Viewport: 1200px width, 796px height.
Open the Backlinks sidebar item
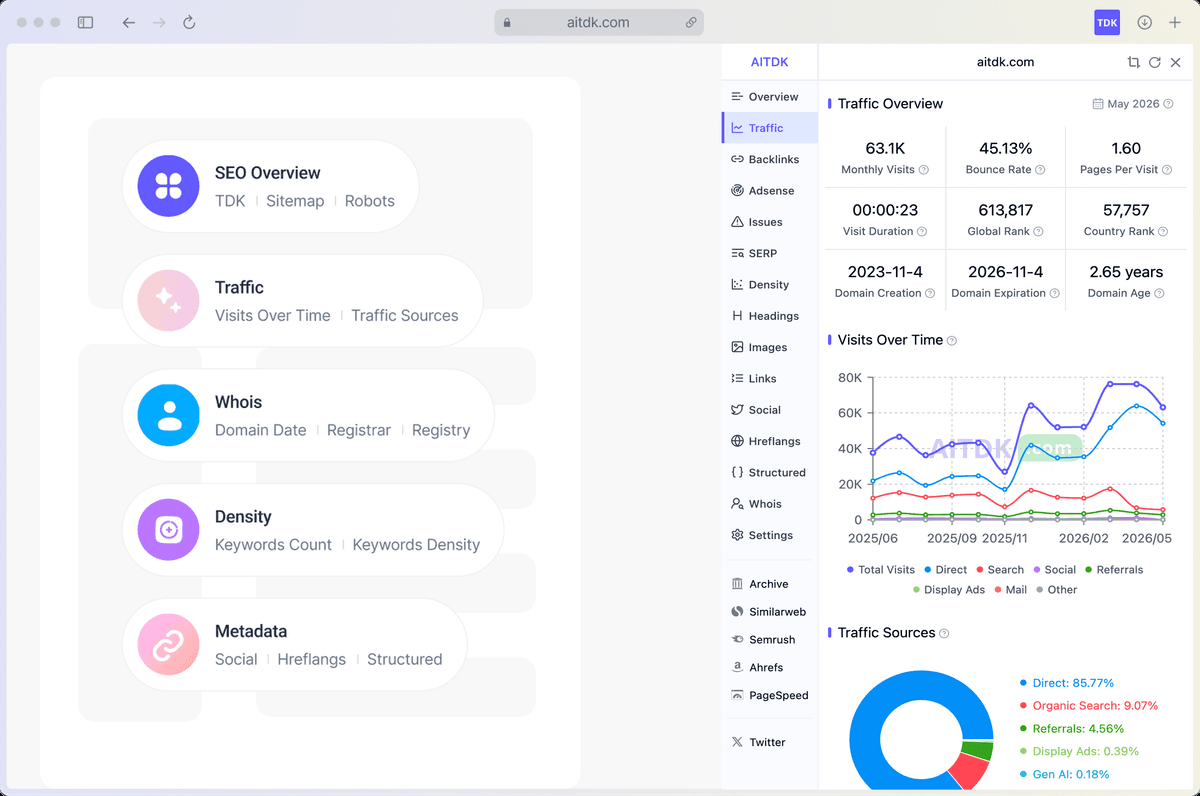[769, 159]
